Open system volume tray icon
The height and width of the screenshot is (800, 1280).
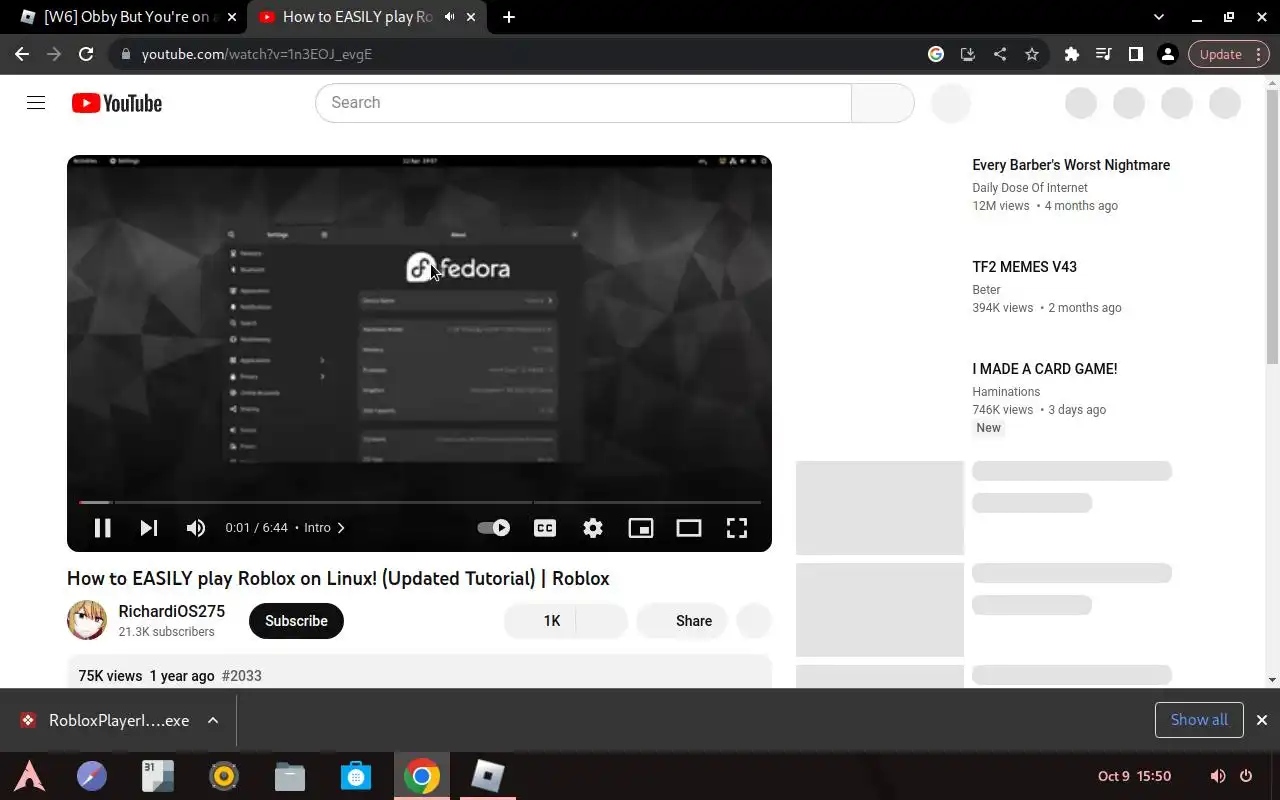tap(1217, 776)
